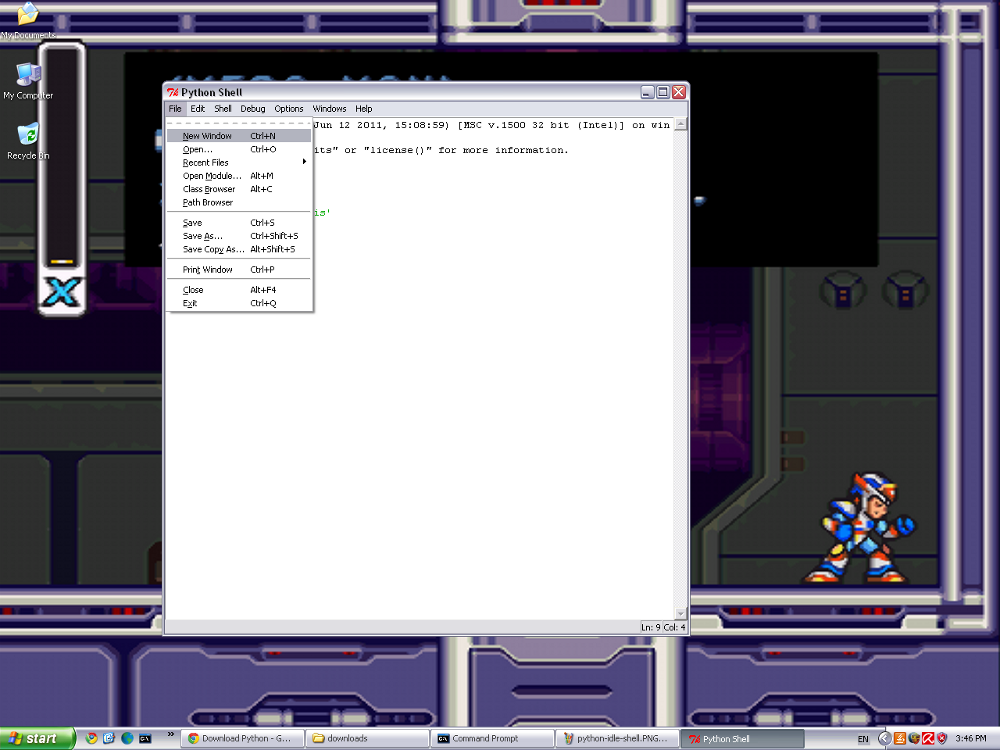Open the My Computer desktop icon
The height and width of the screenshot is (750, 1000).
[28, 76]
